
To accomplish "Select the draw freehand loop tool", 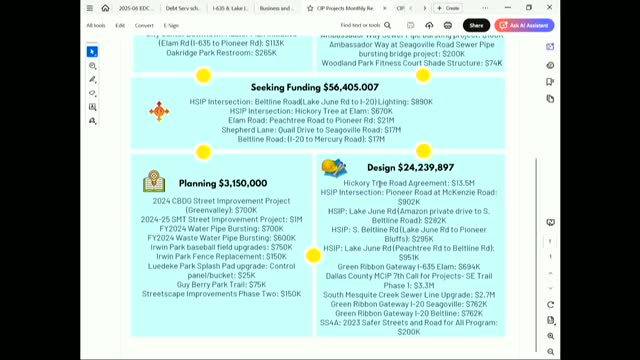I will click(93, 93).
